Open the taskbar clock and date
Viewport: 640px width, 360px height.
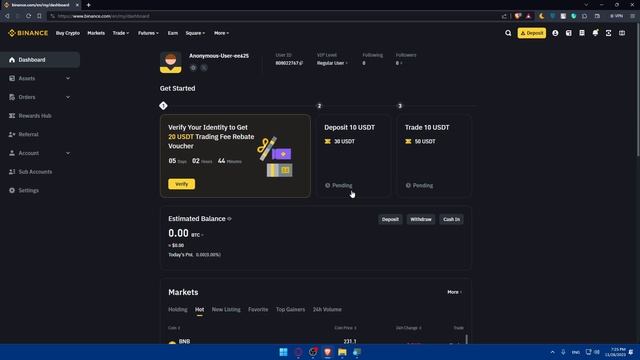(x=615, y=352)
